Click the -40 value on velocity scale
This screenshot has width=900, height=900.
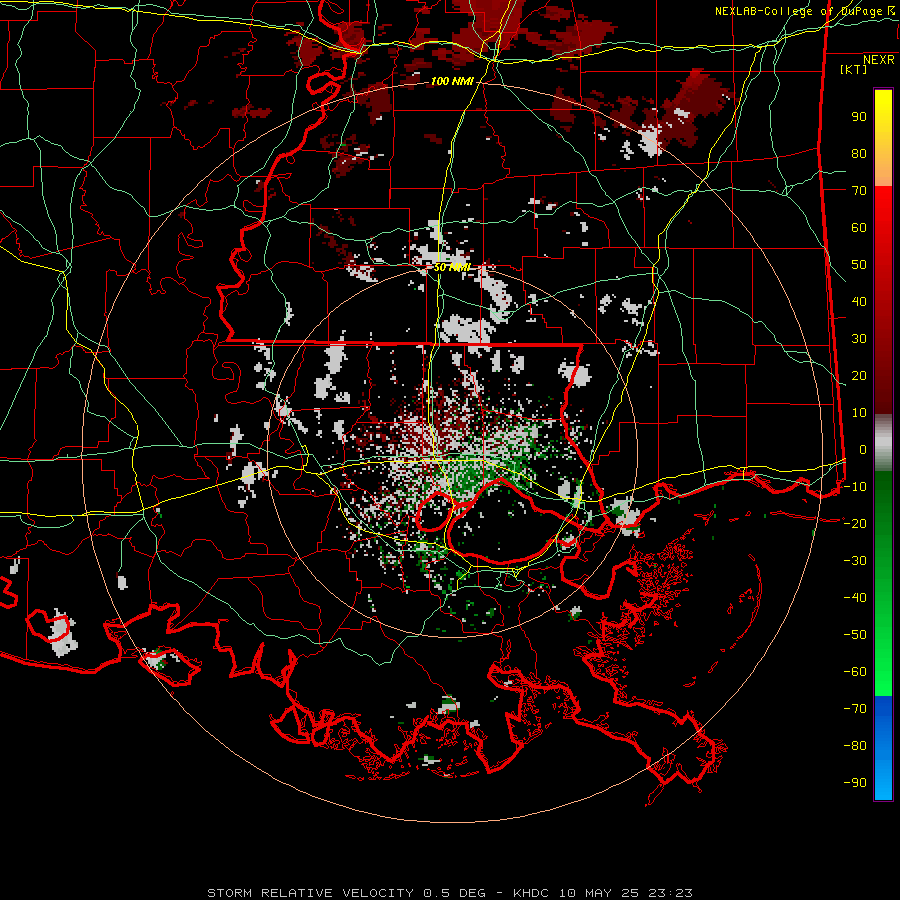tap(855, 598)
